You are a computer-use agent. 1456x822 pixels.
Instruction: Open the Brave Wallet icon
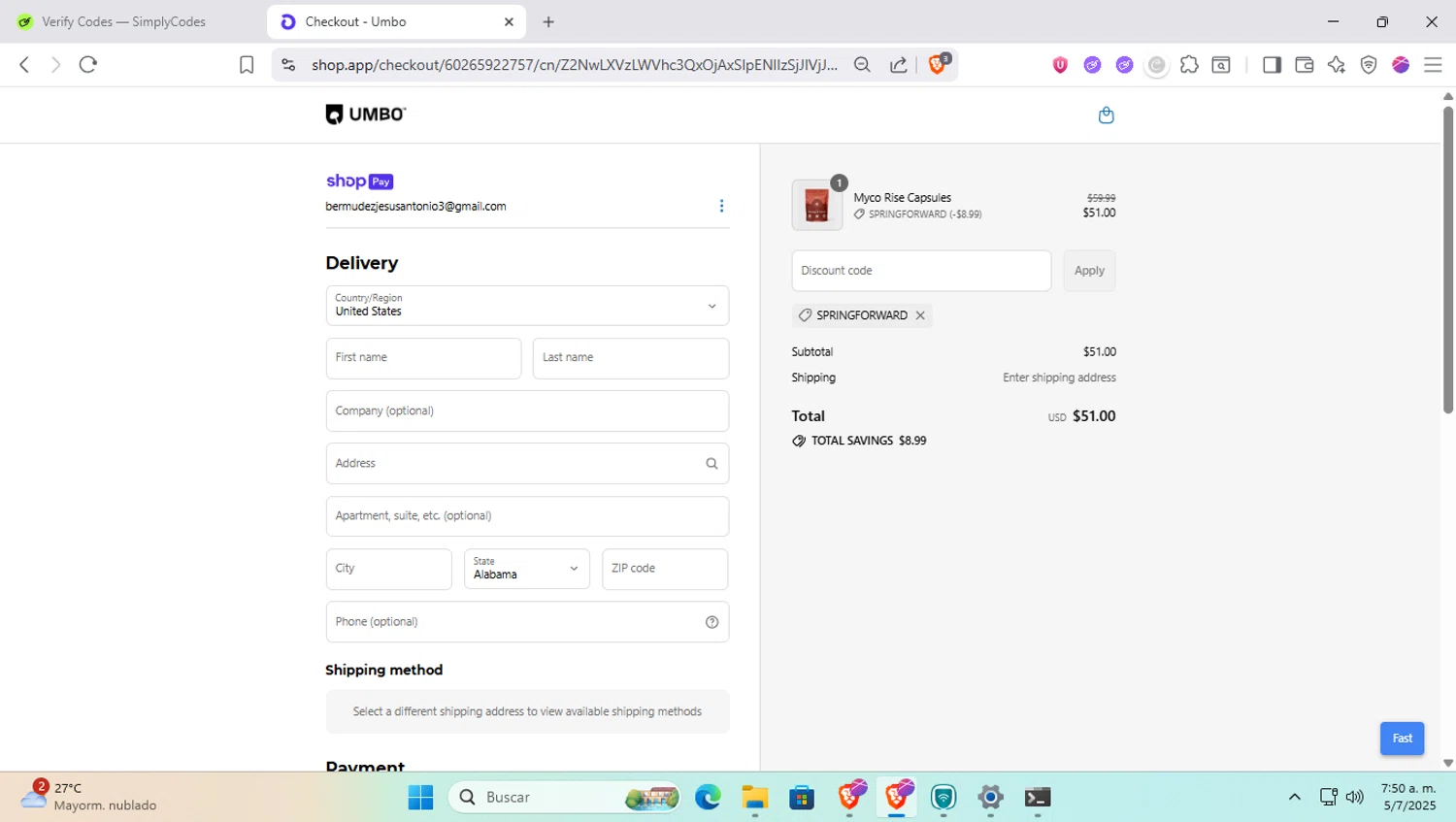(1304, 65)
